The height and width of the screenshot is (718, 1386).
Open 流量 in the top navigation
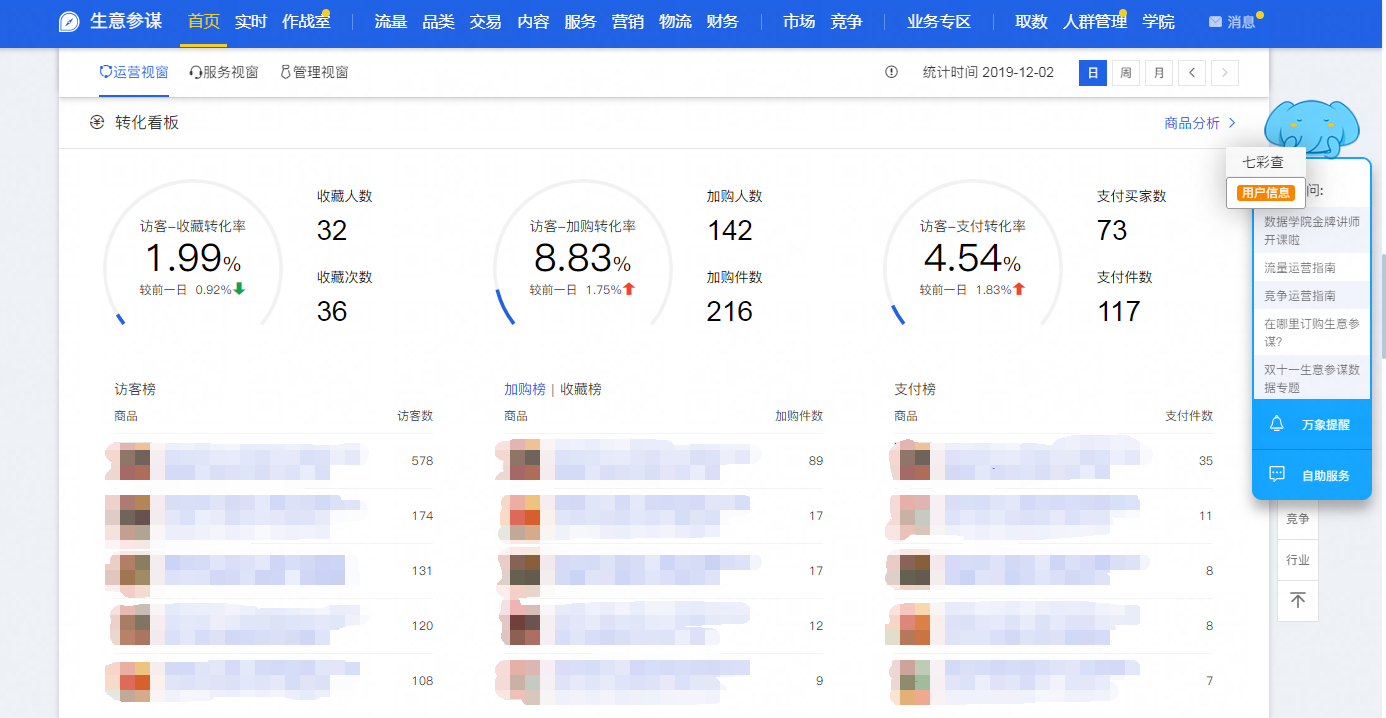[390, 22]
